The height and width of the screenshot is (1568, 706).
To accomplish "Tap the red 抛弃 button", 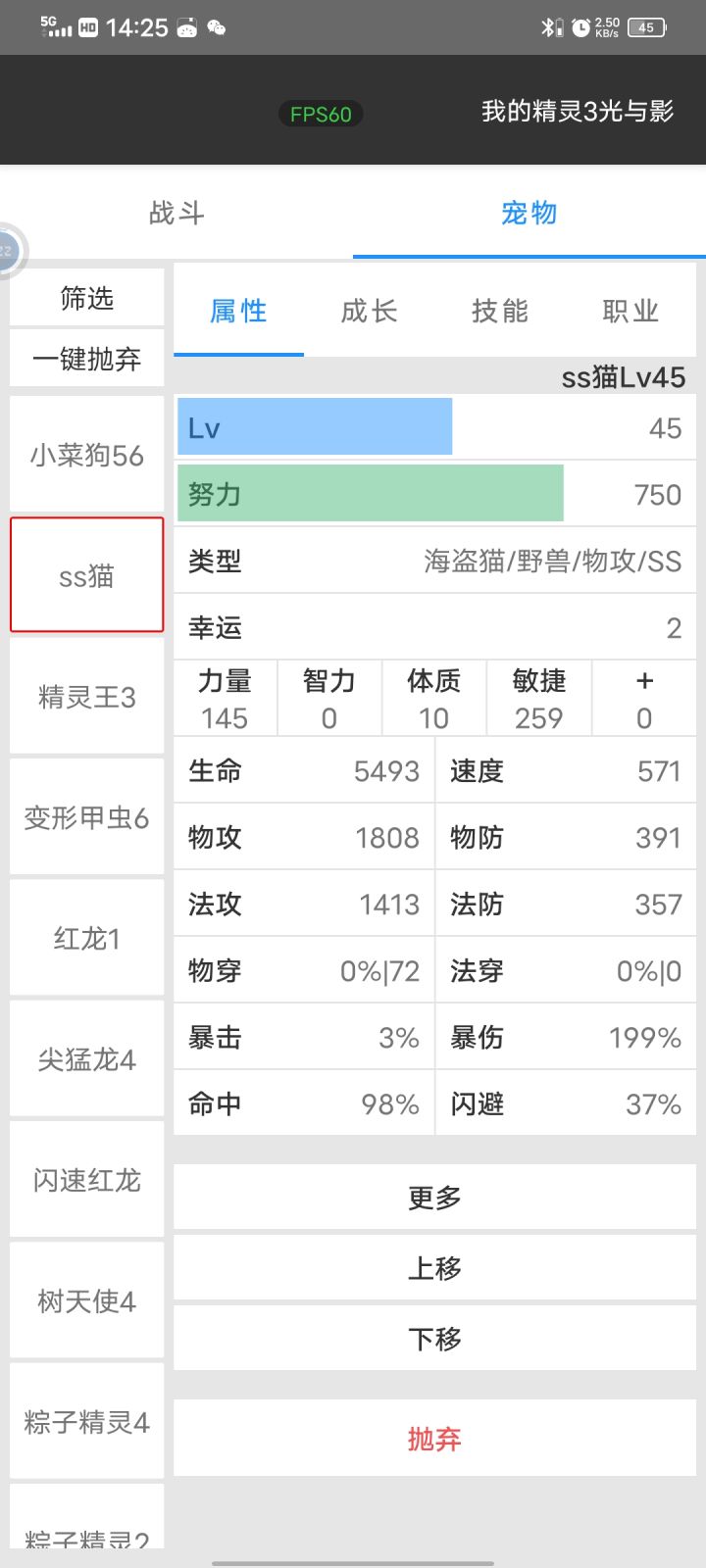I will (434, 1439).
